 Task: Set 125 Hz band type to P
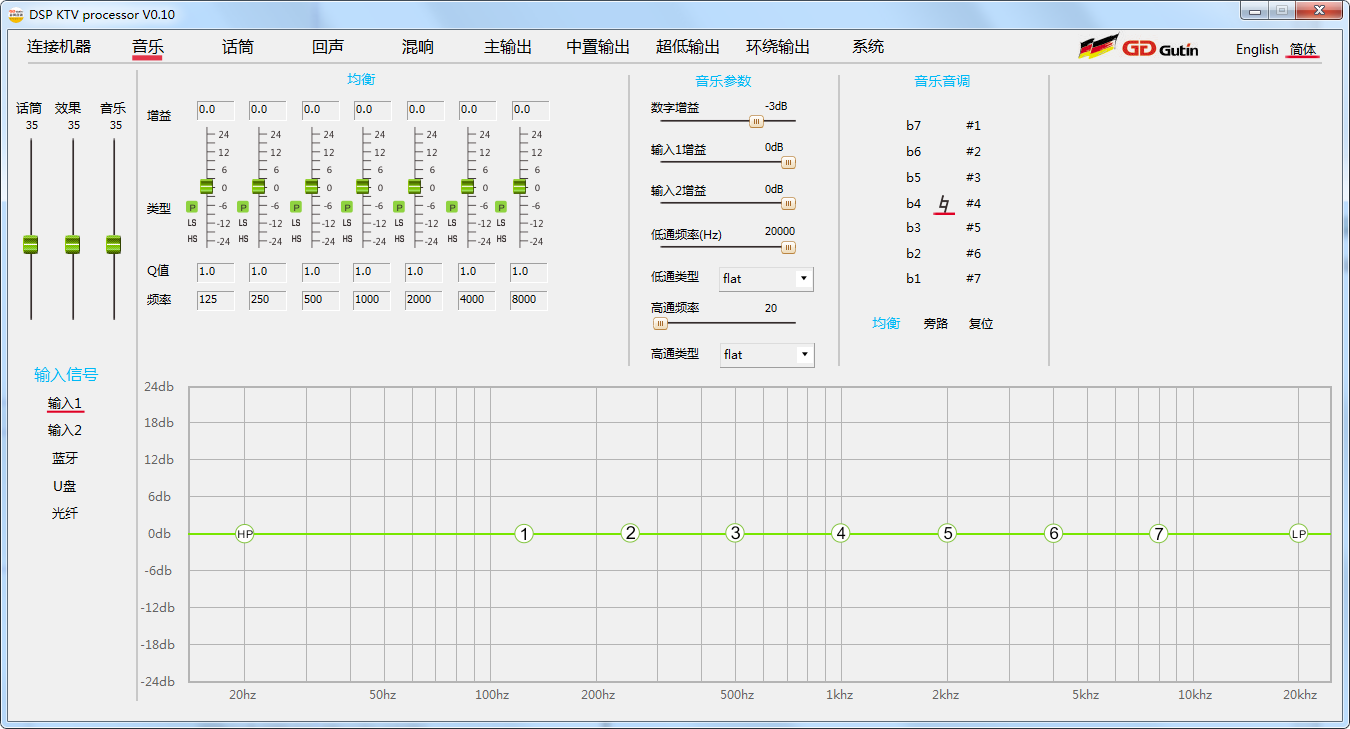click(192, 207)
